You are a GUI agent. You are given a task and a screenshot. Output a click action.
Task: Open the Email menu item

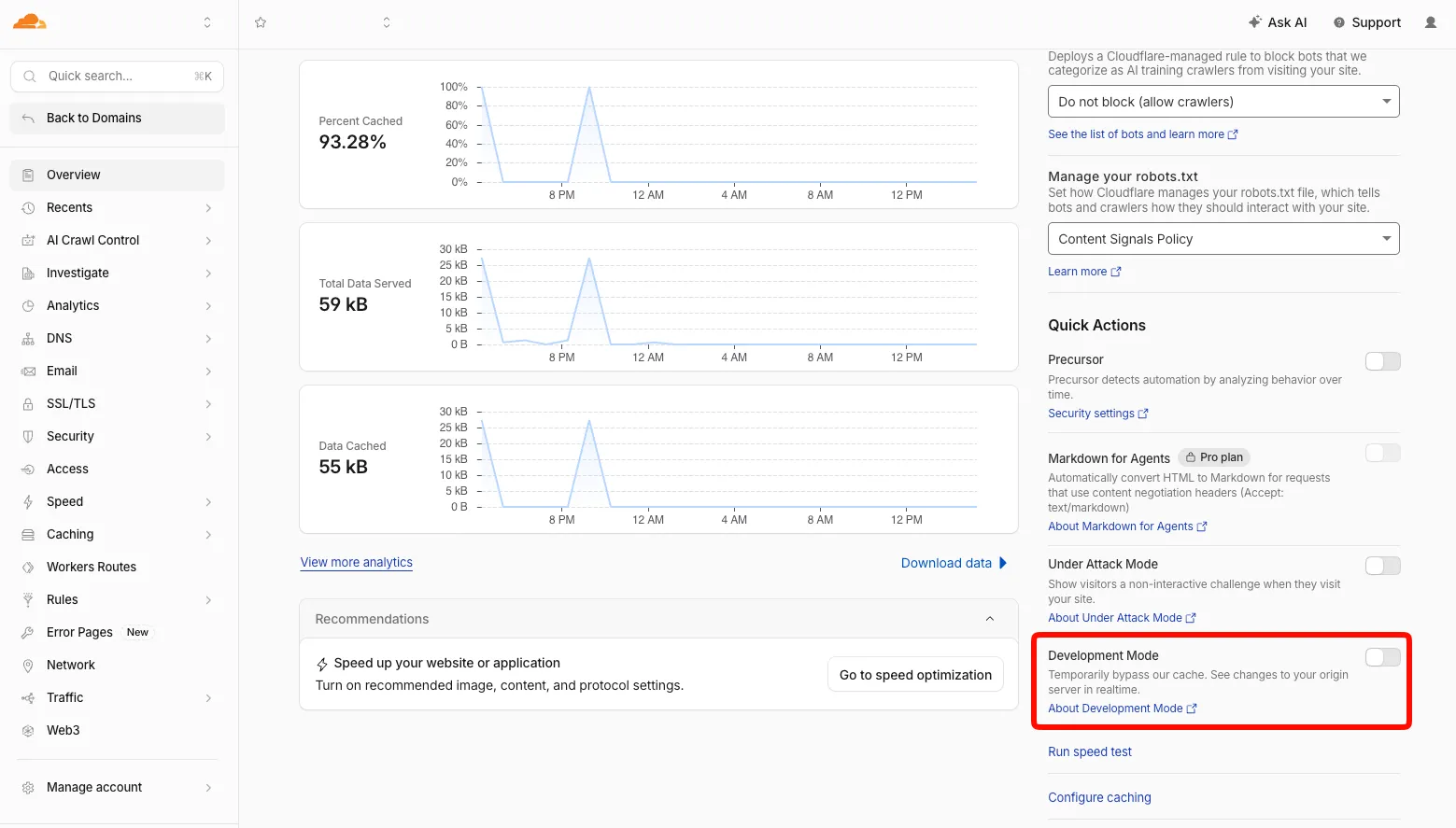[117, 371]
